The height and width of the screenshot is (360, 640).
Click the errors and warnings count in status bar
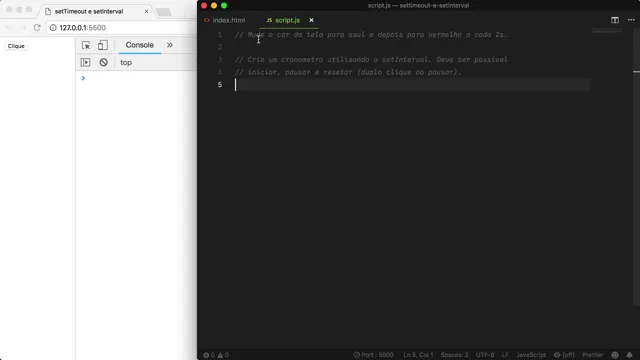[216, 355]
